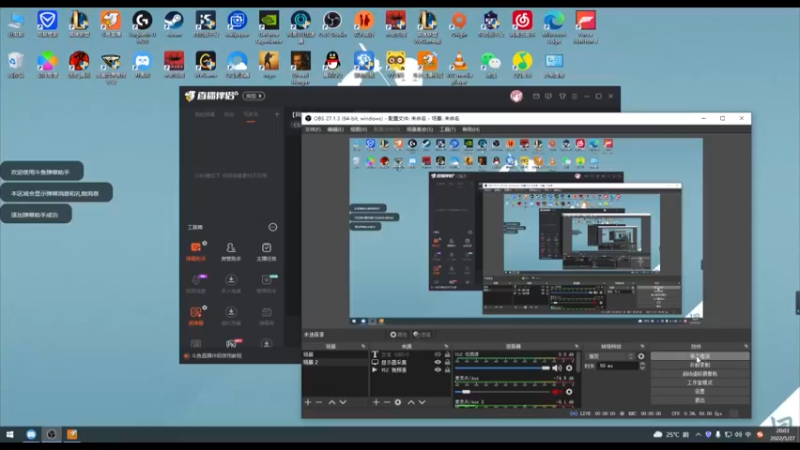Screen dimensions: 800x450
Task: Click 工作室模式 studio mode button
Action: click(699, 382)
